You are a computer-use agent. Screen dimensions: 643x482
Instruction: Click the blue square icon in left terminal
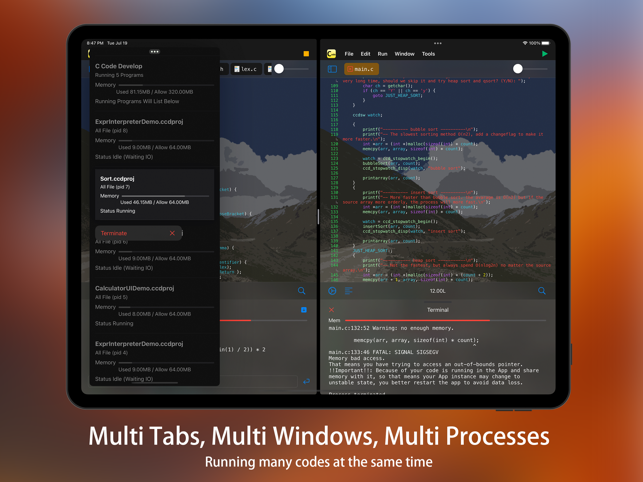pyautogui.click(x=304, y=310)
